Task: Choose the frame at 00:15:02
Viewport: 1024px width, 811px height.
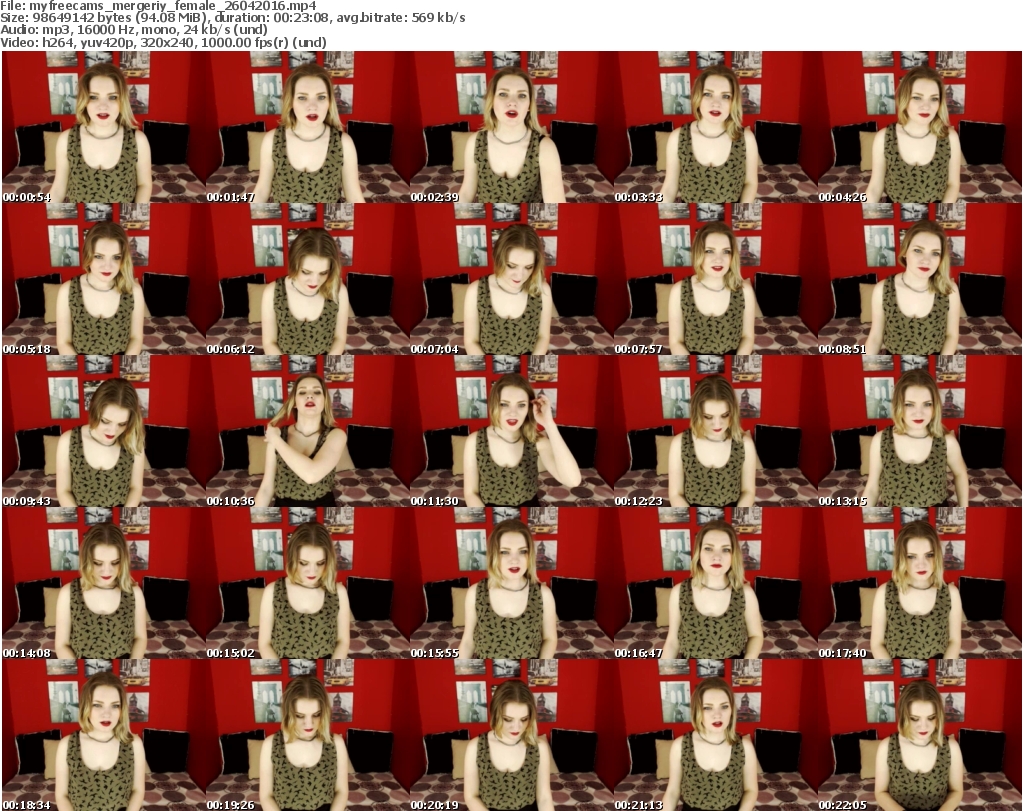Action: (308, 584)
